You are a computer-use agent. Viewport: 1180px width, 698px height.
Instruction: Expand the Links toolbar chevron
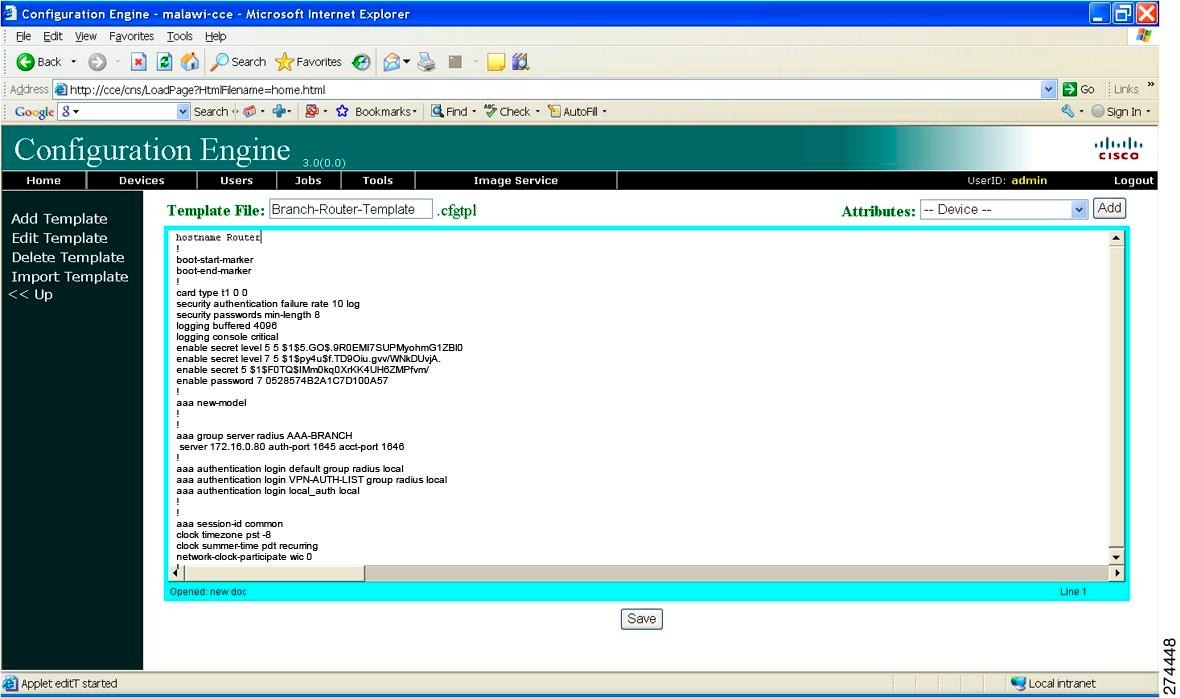click(x=1151, y=85)
